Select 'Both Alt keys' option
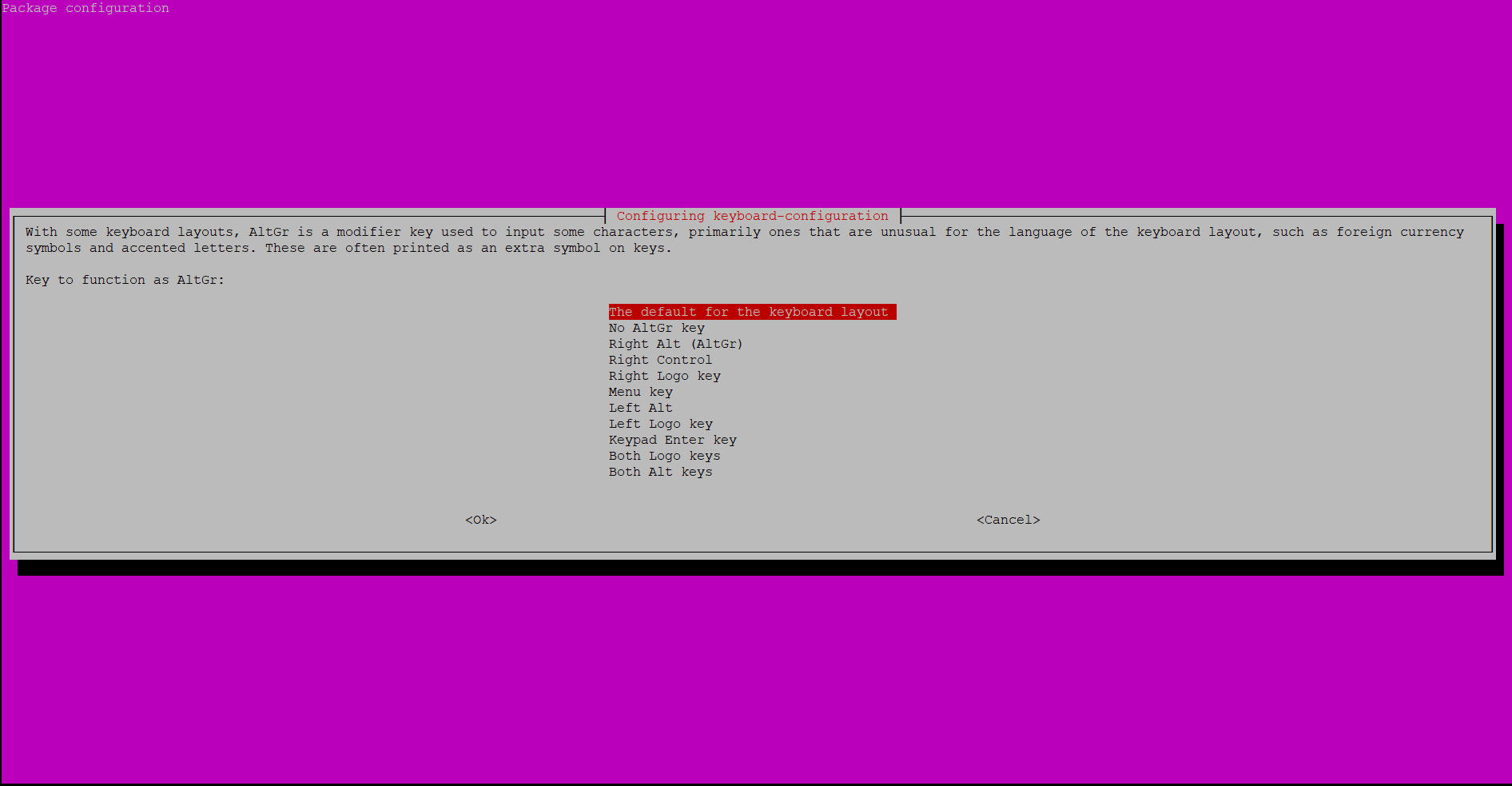Viewport: 1512px width, 786px height. point(661,472)
